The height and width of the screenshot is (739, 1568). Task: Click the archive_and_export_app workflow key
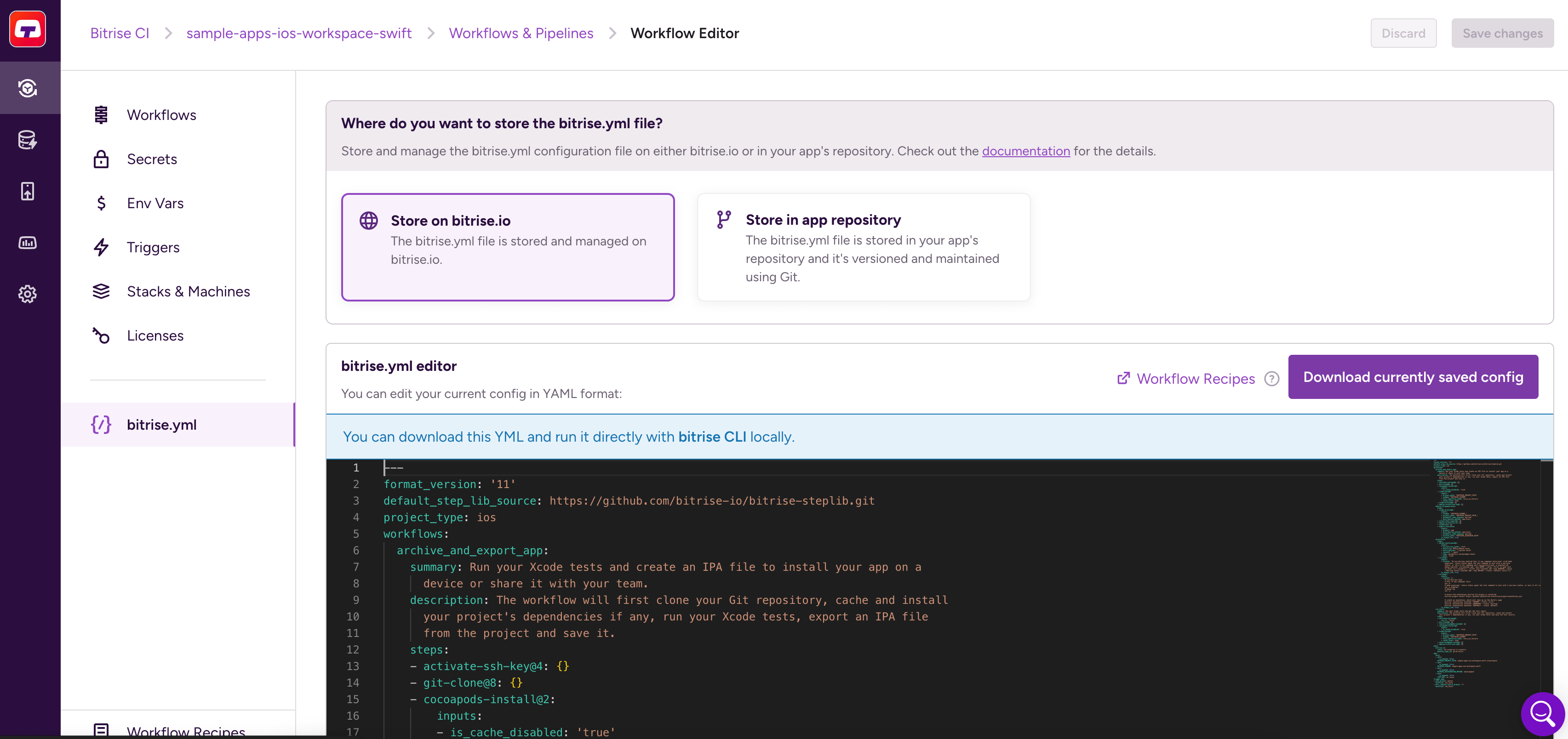(469, 551)
